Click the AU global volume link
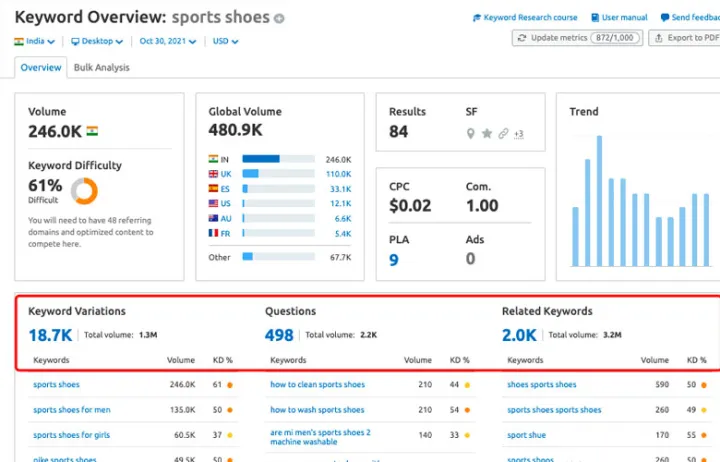The image size is (720, 462). pyautogui.click(x=226, y=219)
